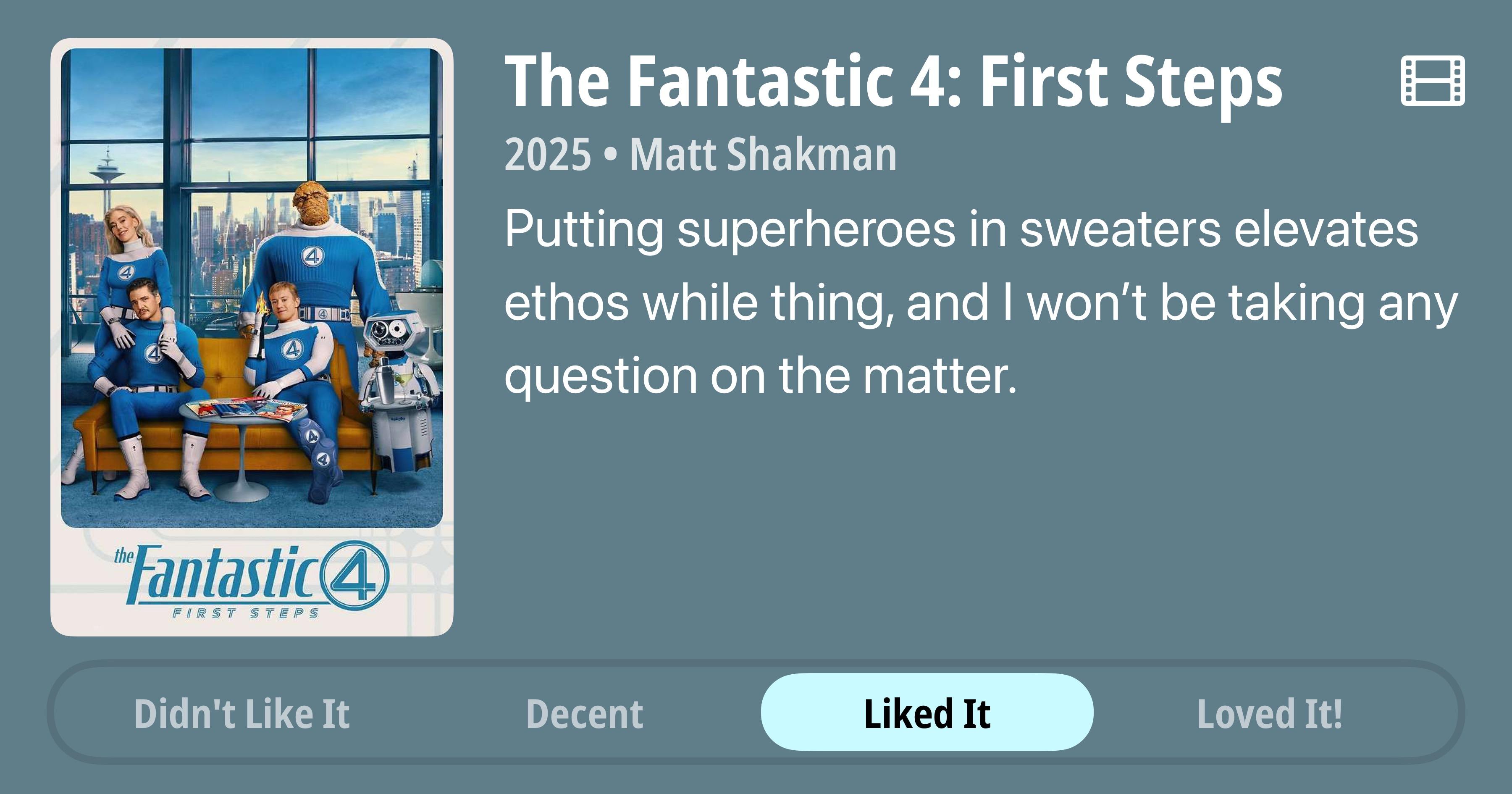Open the Fantastic 4 poster image
This screenshot has width=1512, height=794.
[252, 288]
